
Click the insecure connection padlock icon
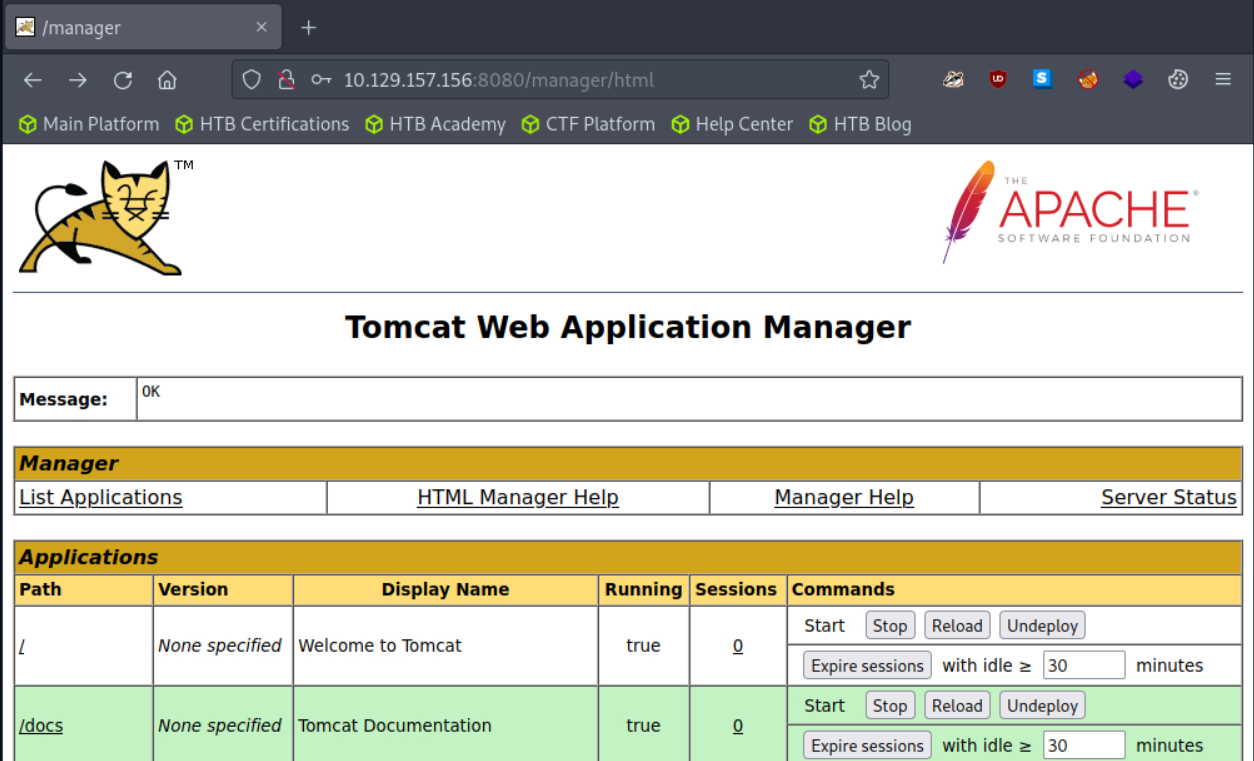(x=286, y=80)
